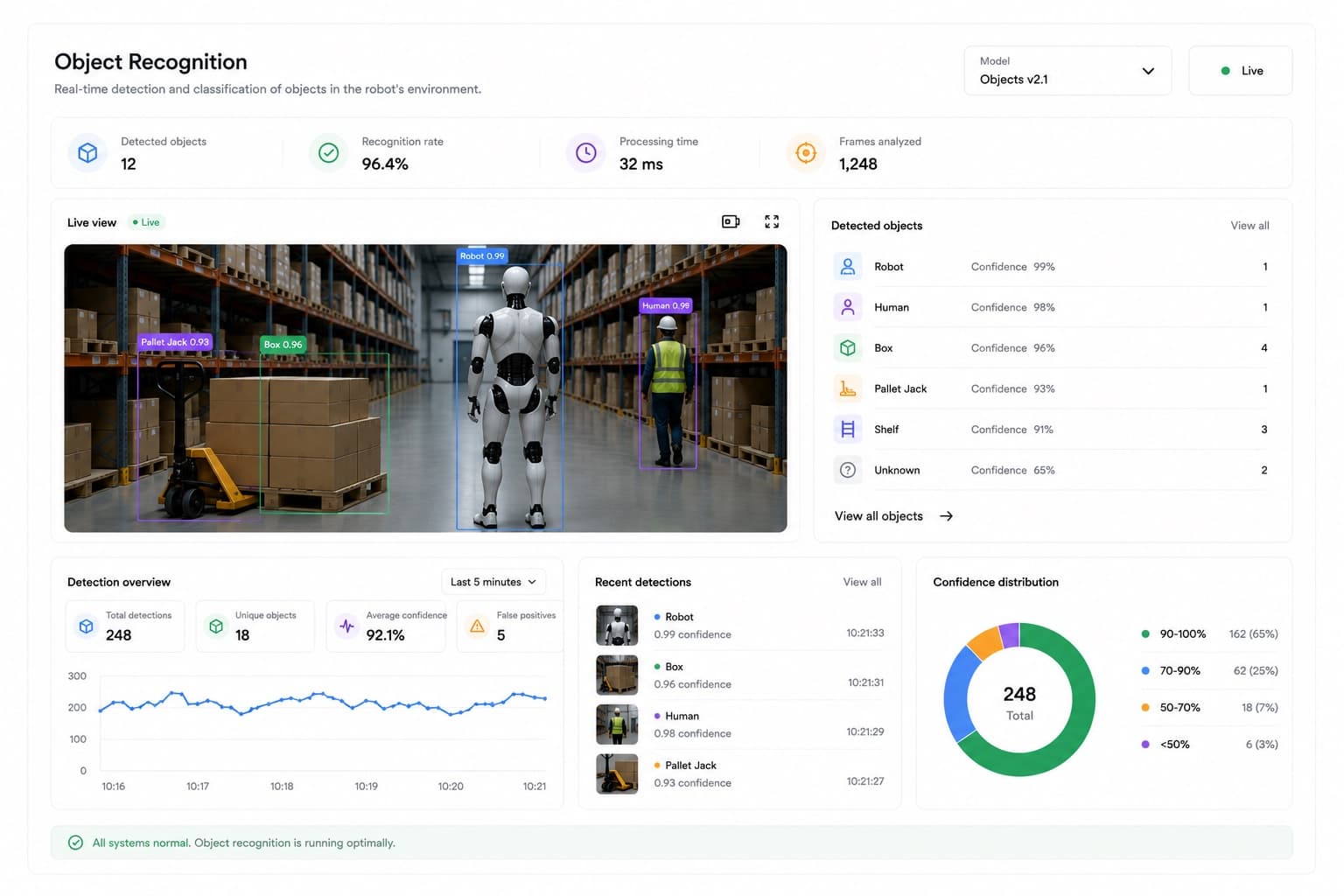Click the 90-100% green legend dot
This screenshot has height=896, width=1344.
(1145, 634)
